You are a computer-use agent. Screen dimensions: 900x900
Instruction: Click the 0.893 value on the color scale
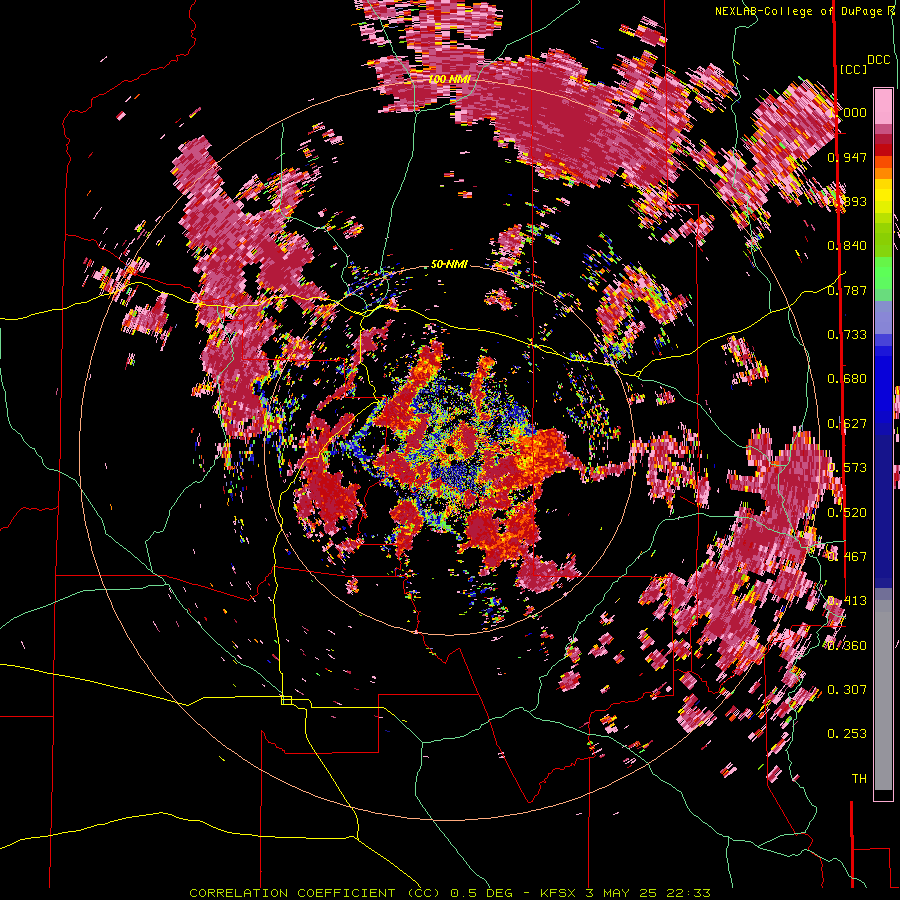[847, 201]
